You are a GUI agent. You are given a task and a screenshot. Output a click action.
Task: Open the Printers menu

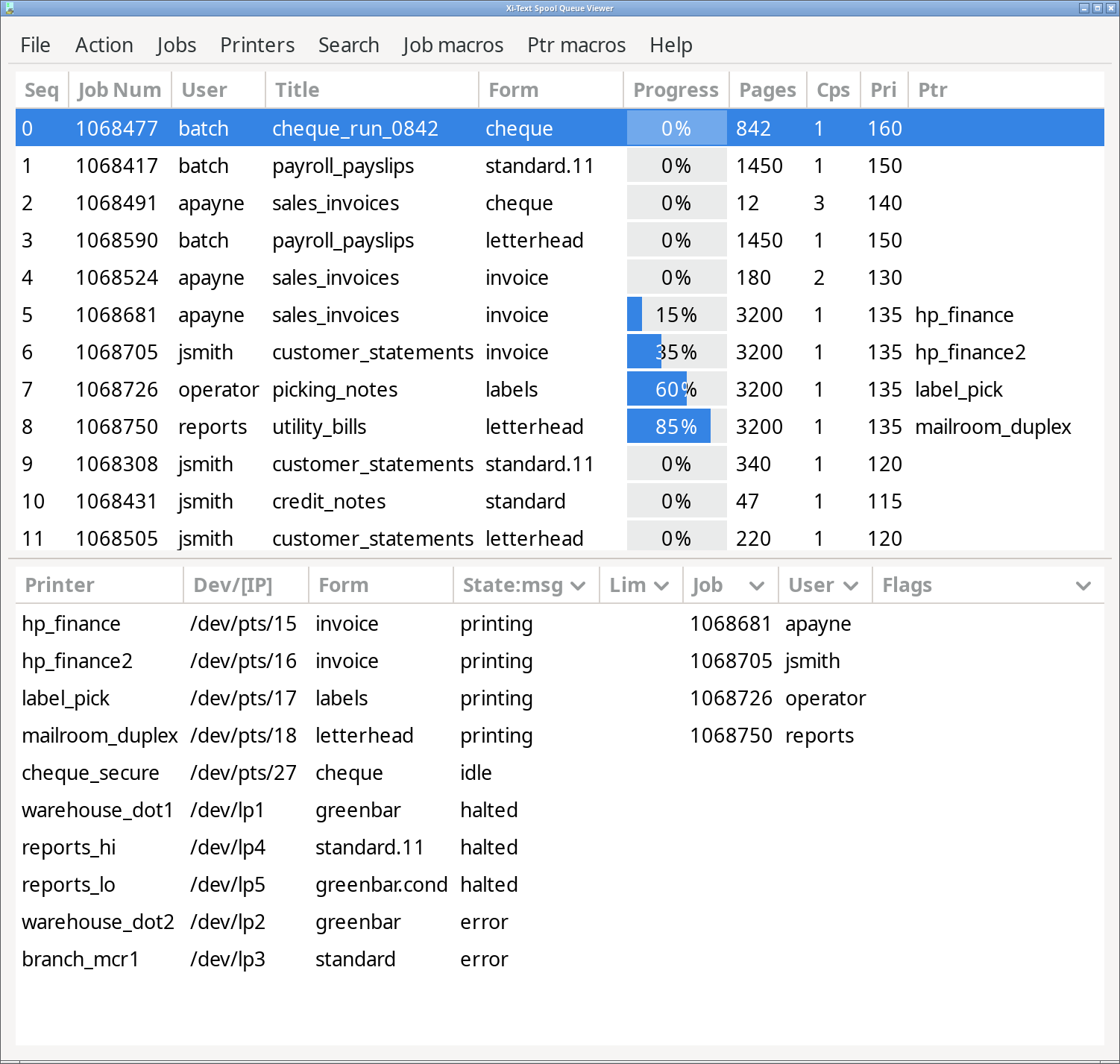click(x=257, y=45)
